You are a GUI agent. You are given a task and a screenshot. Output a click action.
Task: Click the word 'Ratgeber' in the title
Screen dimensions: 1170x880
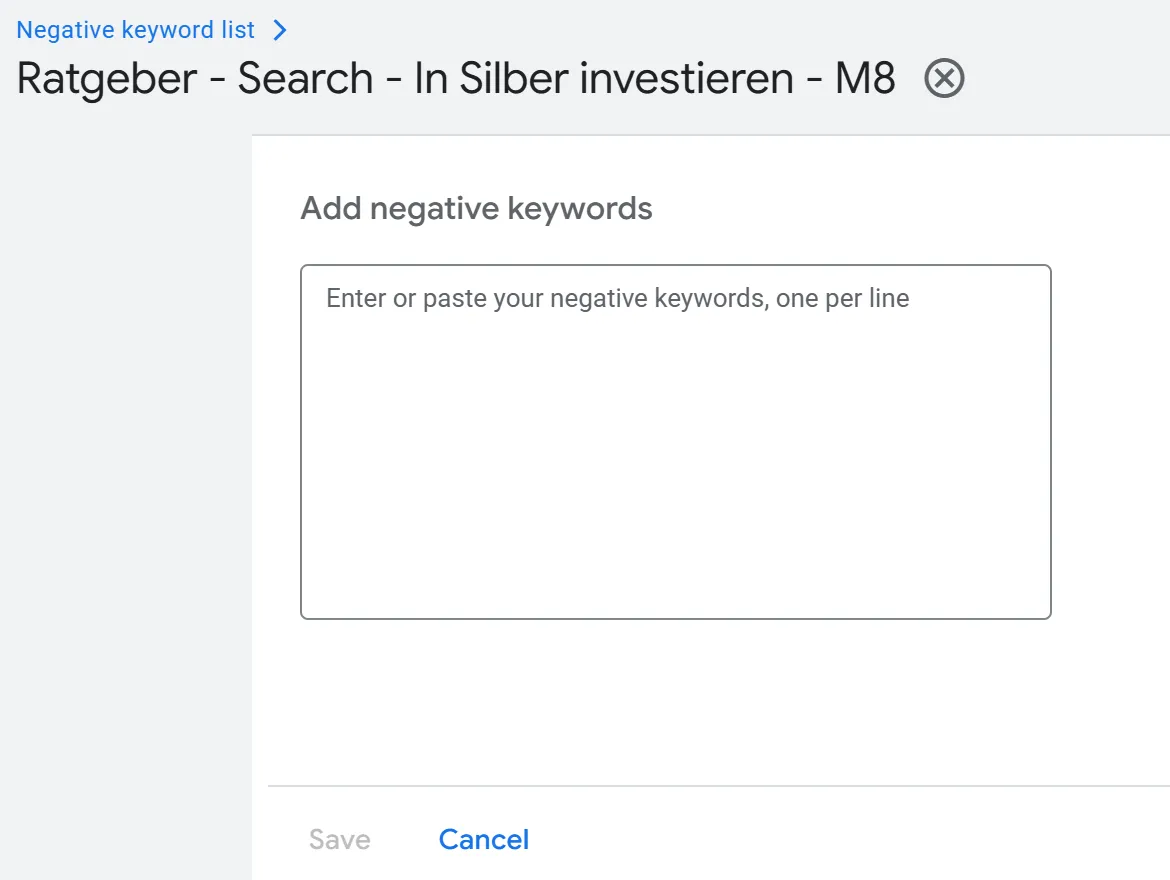(107, 78)
